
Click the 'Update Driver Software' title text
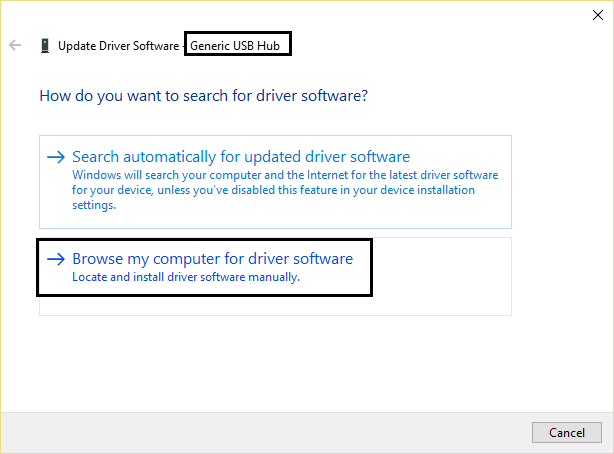119,46
